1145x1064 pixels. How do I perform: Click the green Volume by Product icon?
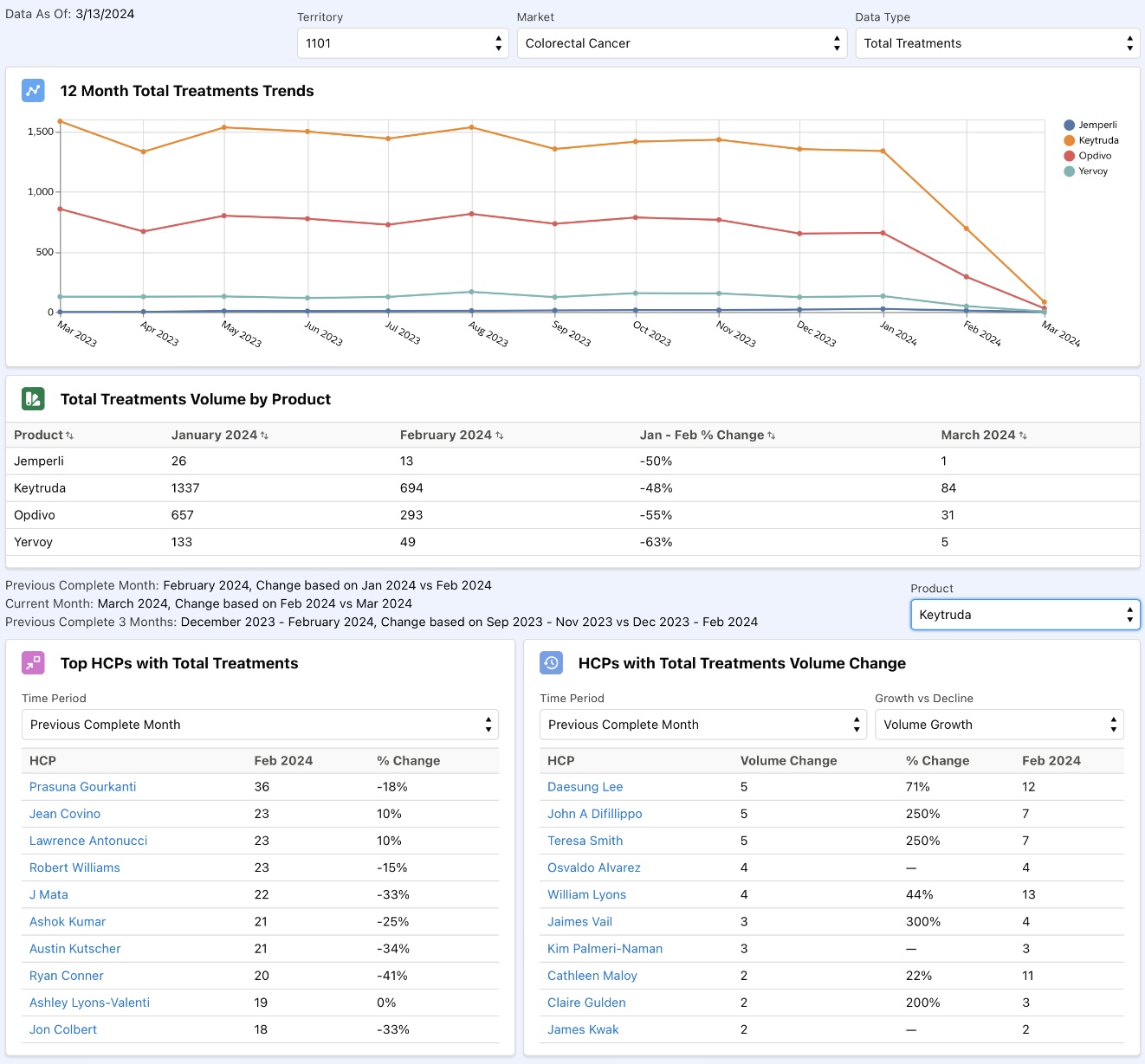tap(33, 399)
